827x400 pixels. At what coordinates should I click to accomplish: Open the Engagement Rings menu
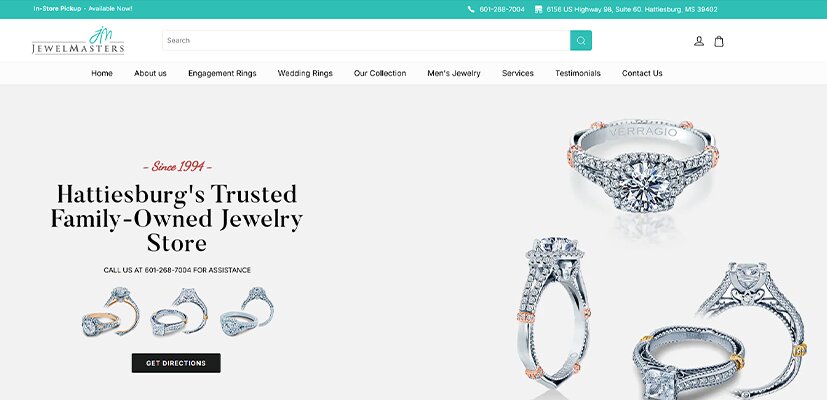tap(222, 73)
